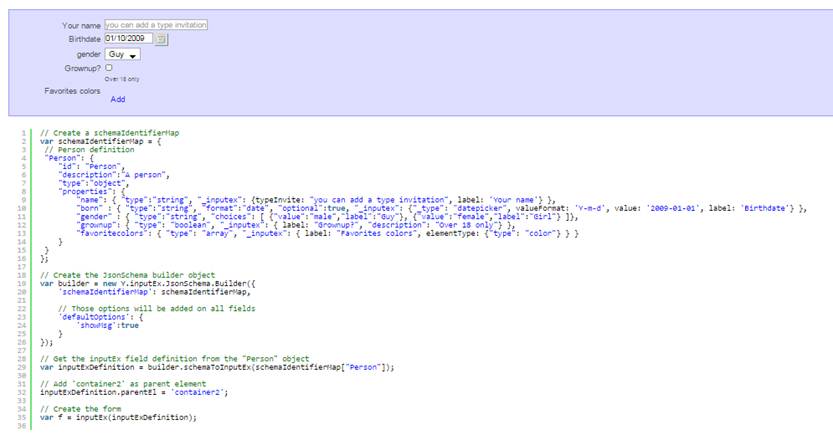Viewport: 833px width, 435px height.
Task: Tick the Grownup? checkbox
Action: (x=109, y=68)
